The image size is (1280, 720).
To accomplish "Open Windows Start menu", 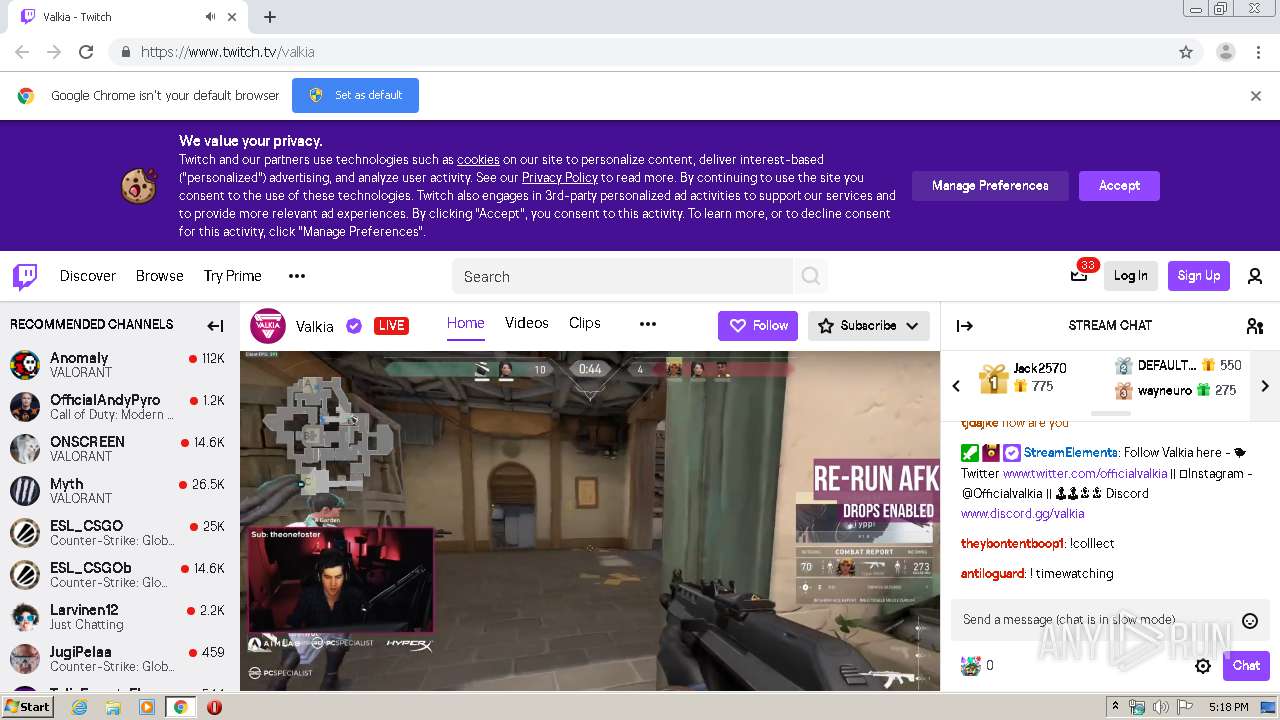I will pos(27,706).
